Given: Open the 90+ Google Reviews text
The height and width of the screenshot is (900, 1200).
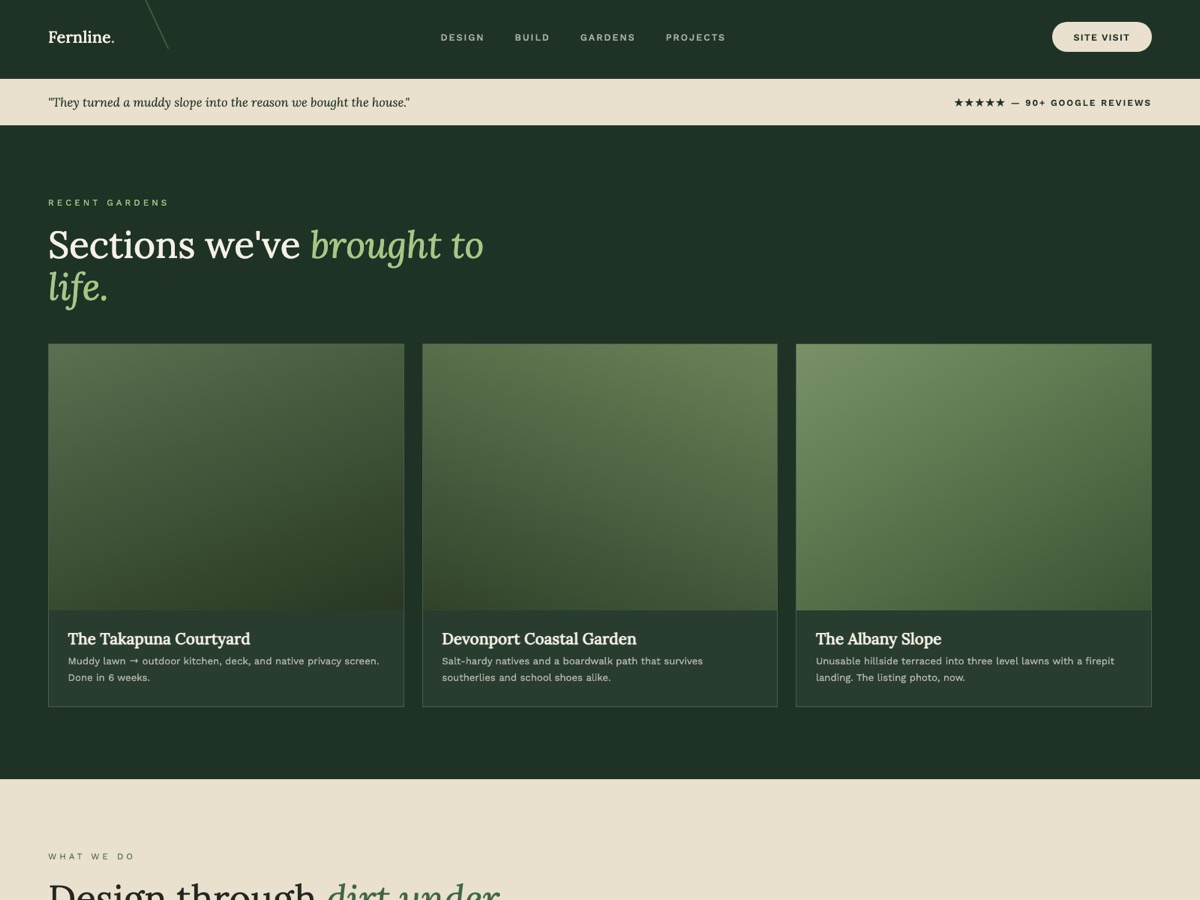Looking at the screenshot, I should click(1088, 103).
